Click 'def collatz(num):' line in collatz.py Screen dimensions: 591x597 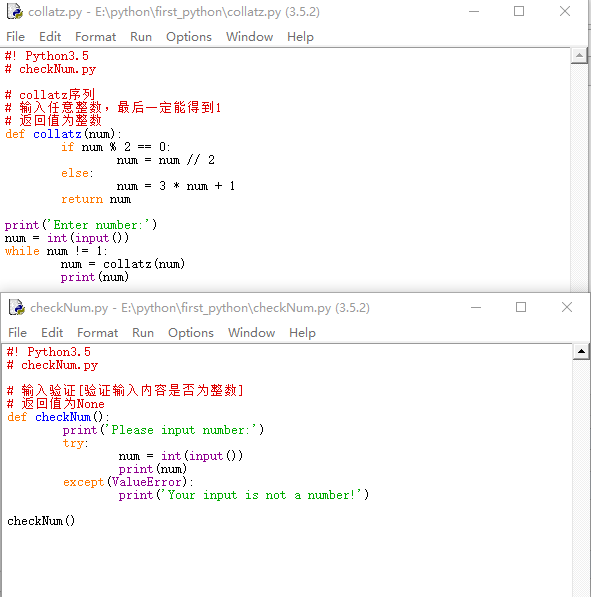pos(63,134)
